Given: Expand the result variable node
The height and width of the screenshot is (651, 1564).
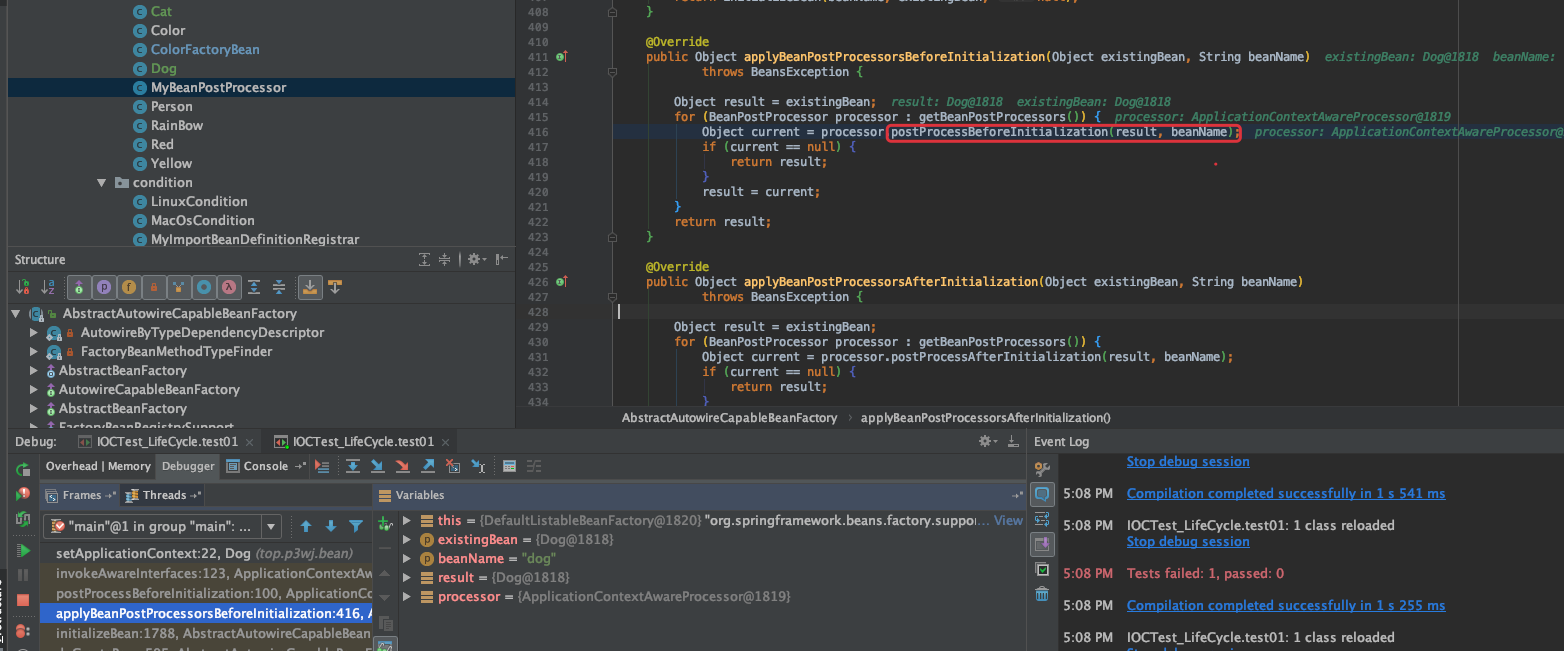Looking at the screenshot, I should [x=407, y=578].
